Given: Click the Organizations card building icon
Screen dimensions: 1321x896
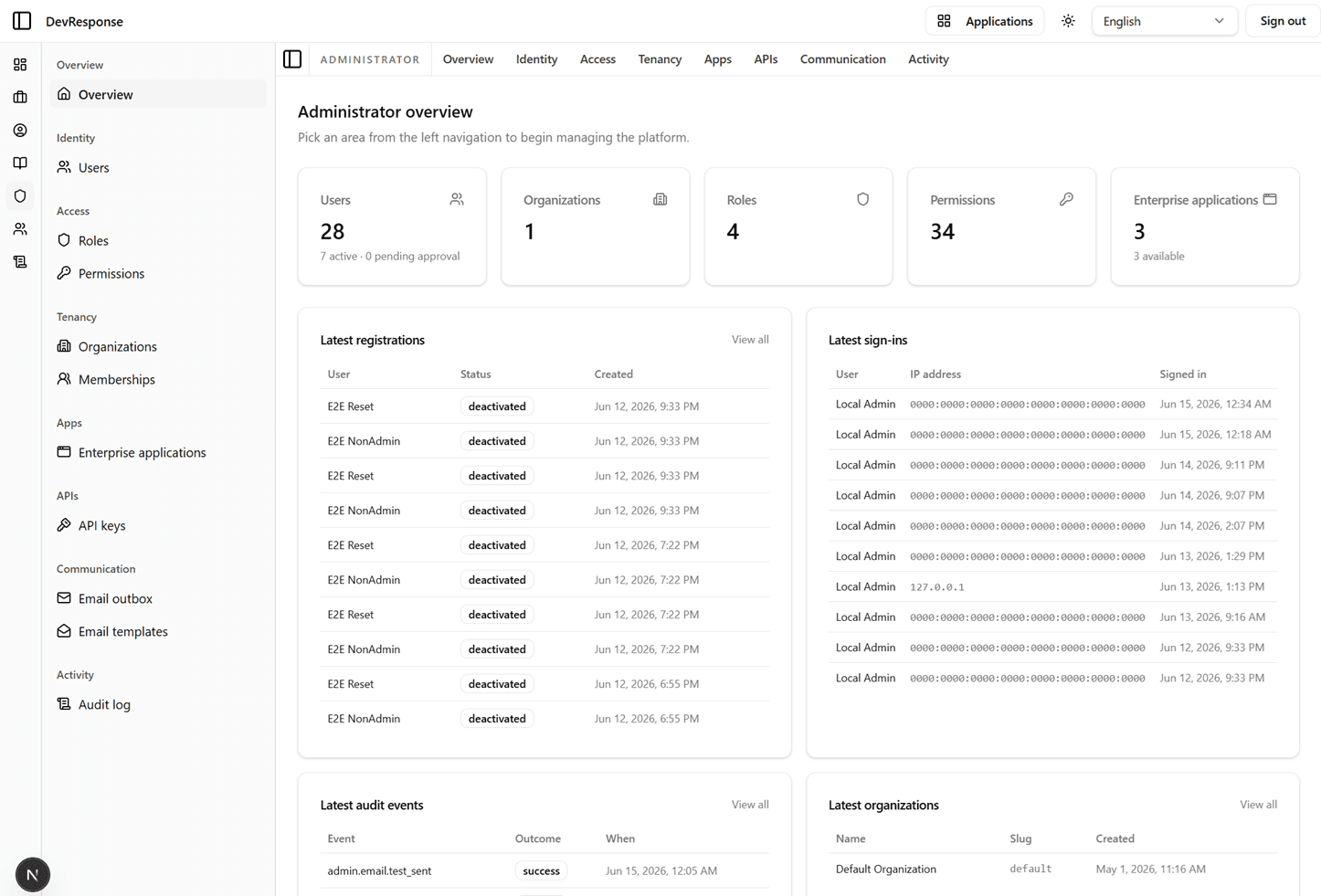Looking at the screenshot, I should (660, 199).
